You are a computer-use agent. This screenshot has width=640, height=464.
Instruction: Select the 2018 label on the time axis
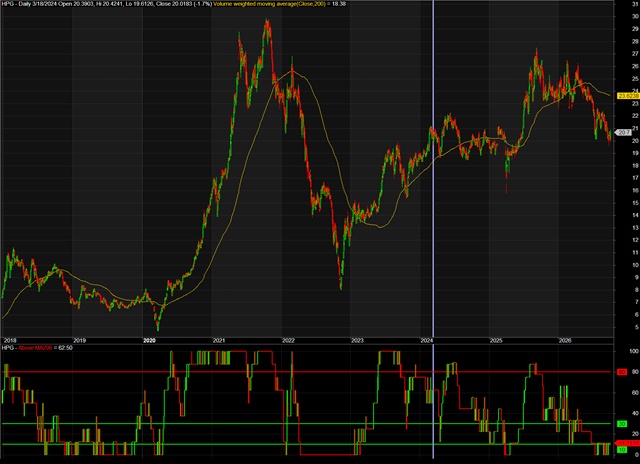(10, 340)
